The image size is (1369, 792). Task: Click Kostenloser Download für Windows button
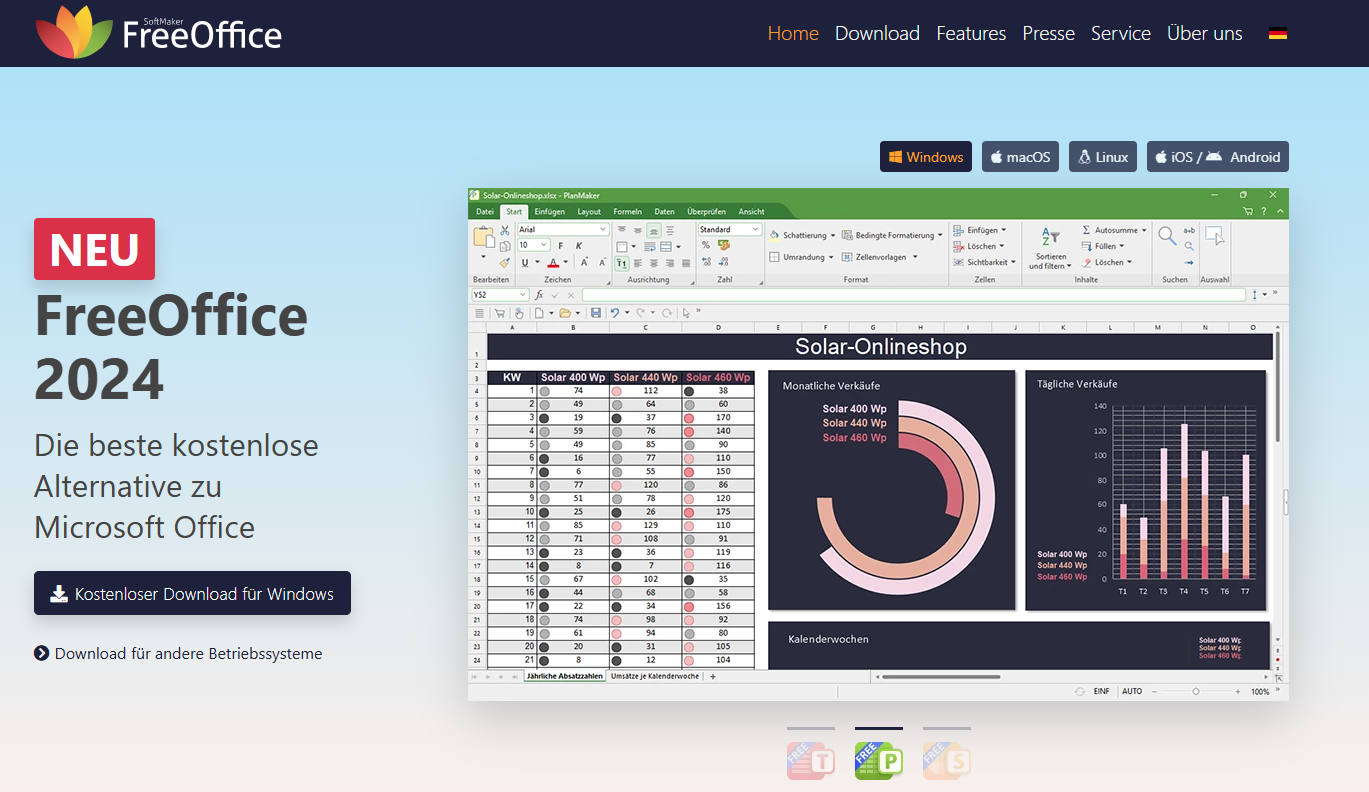(x=192, y=593)
